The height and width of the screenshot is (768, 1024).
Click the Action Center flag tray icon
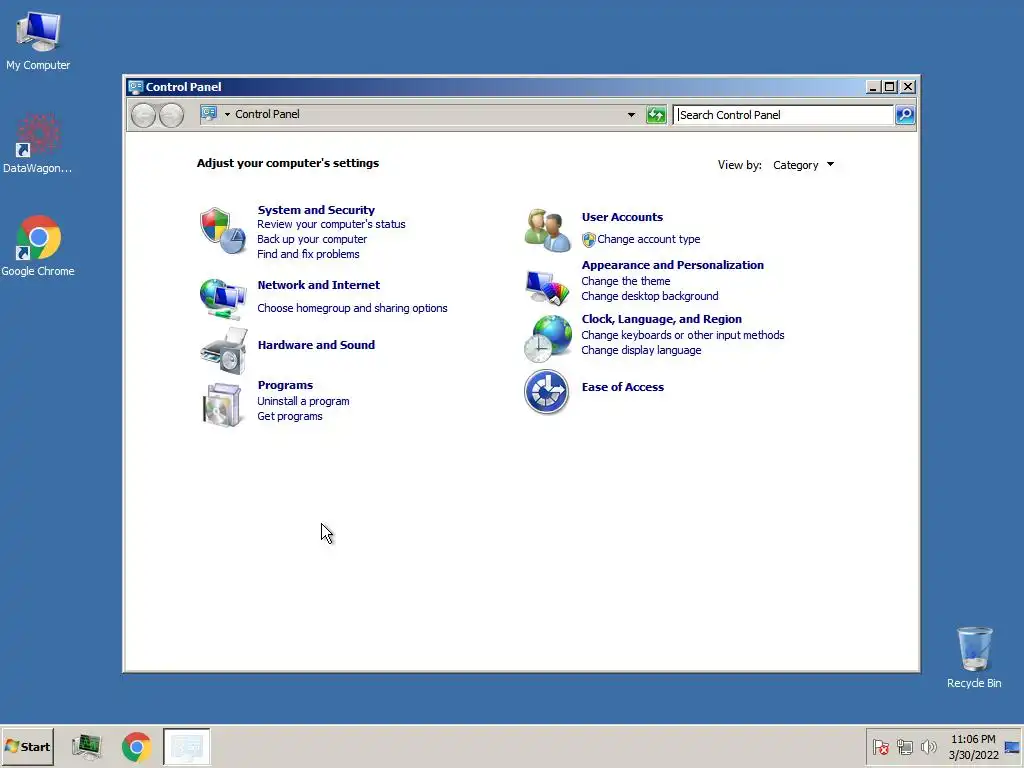(880, 746)
